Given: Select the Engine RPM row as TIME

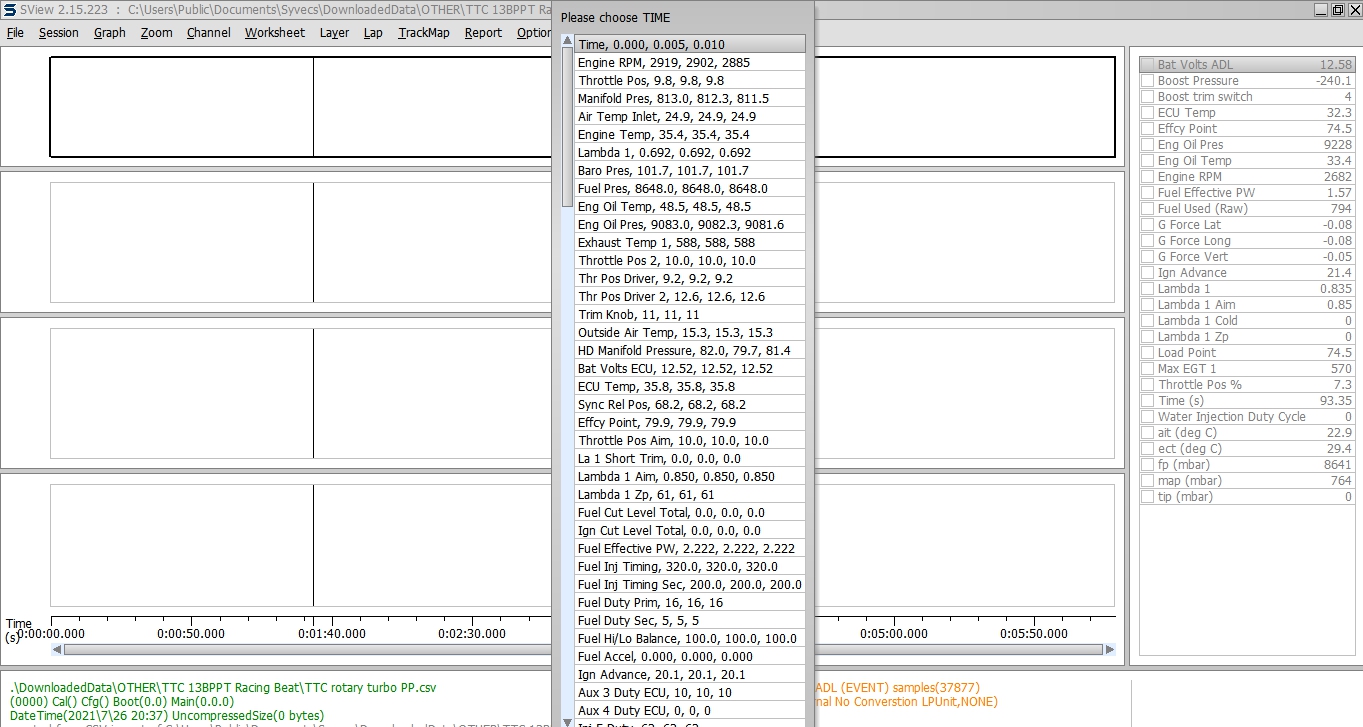Looking at the screenshot, I should coord(689,62).
